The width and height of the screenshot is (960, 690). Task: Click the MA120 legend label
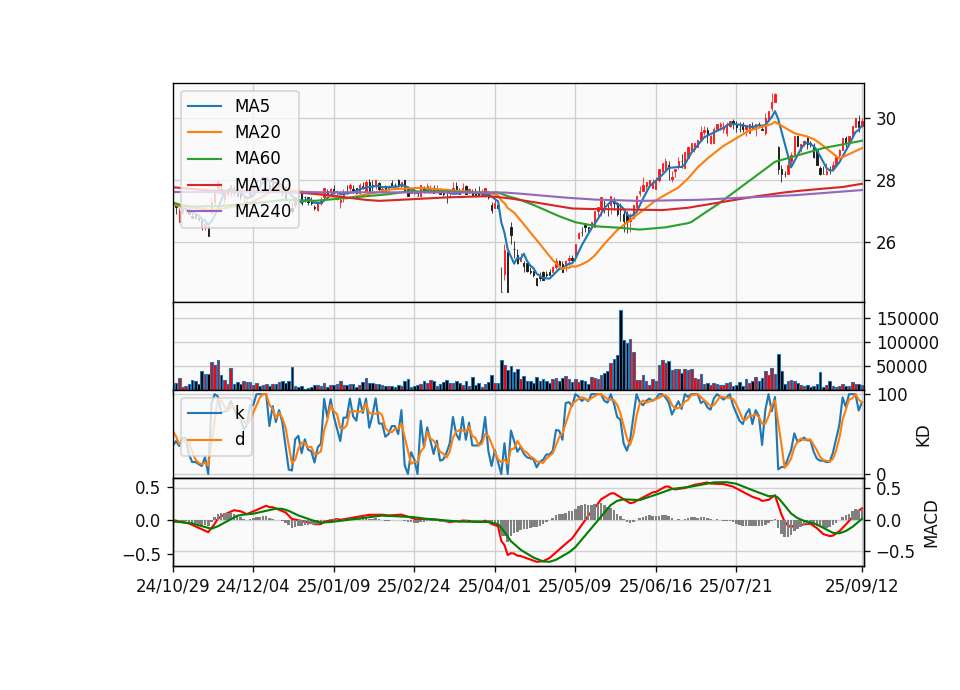263,185
